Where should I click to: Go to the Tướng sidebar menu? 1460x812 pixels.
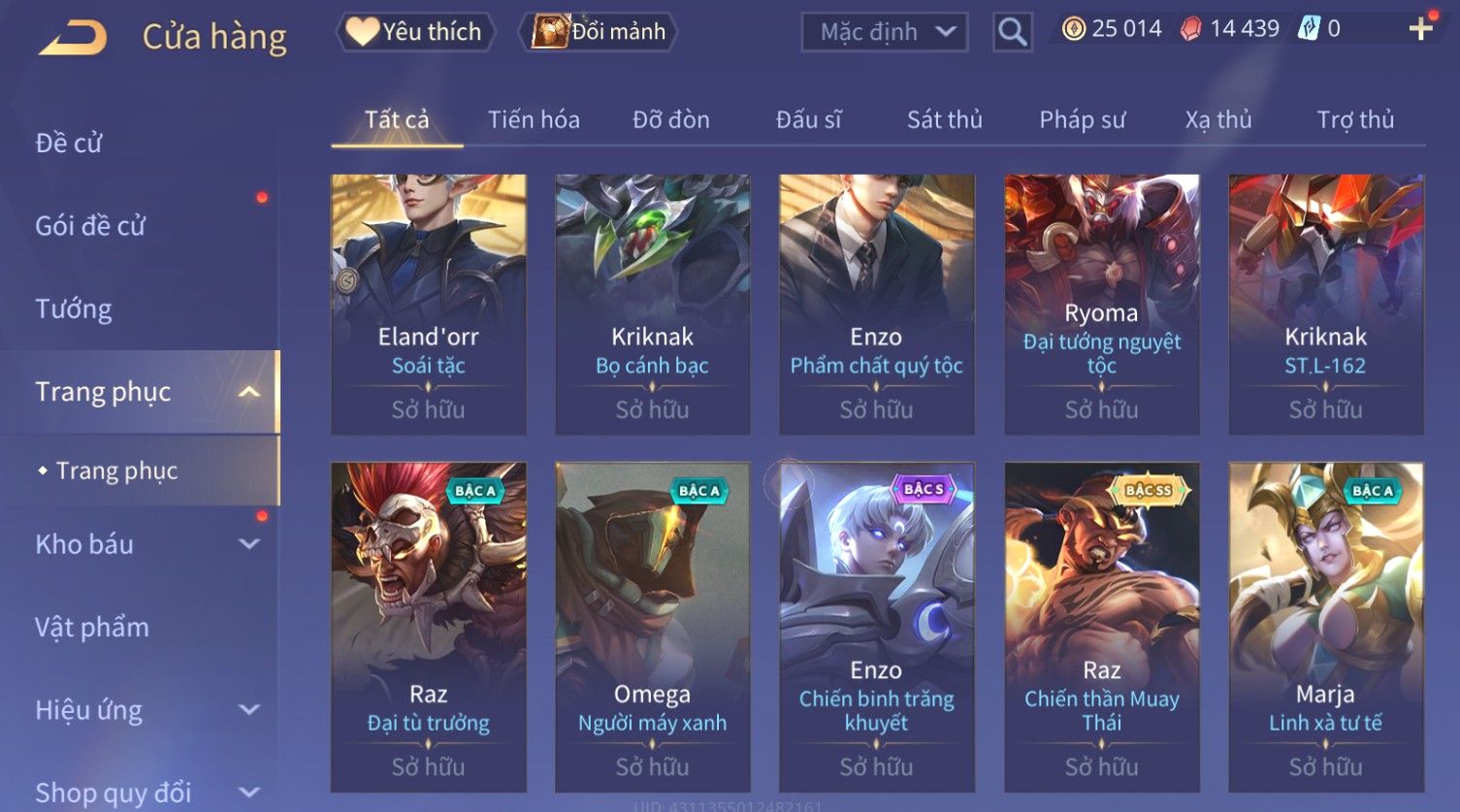click(x=74, y=309)
